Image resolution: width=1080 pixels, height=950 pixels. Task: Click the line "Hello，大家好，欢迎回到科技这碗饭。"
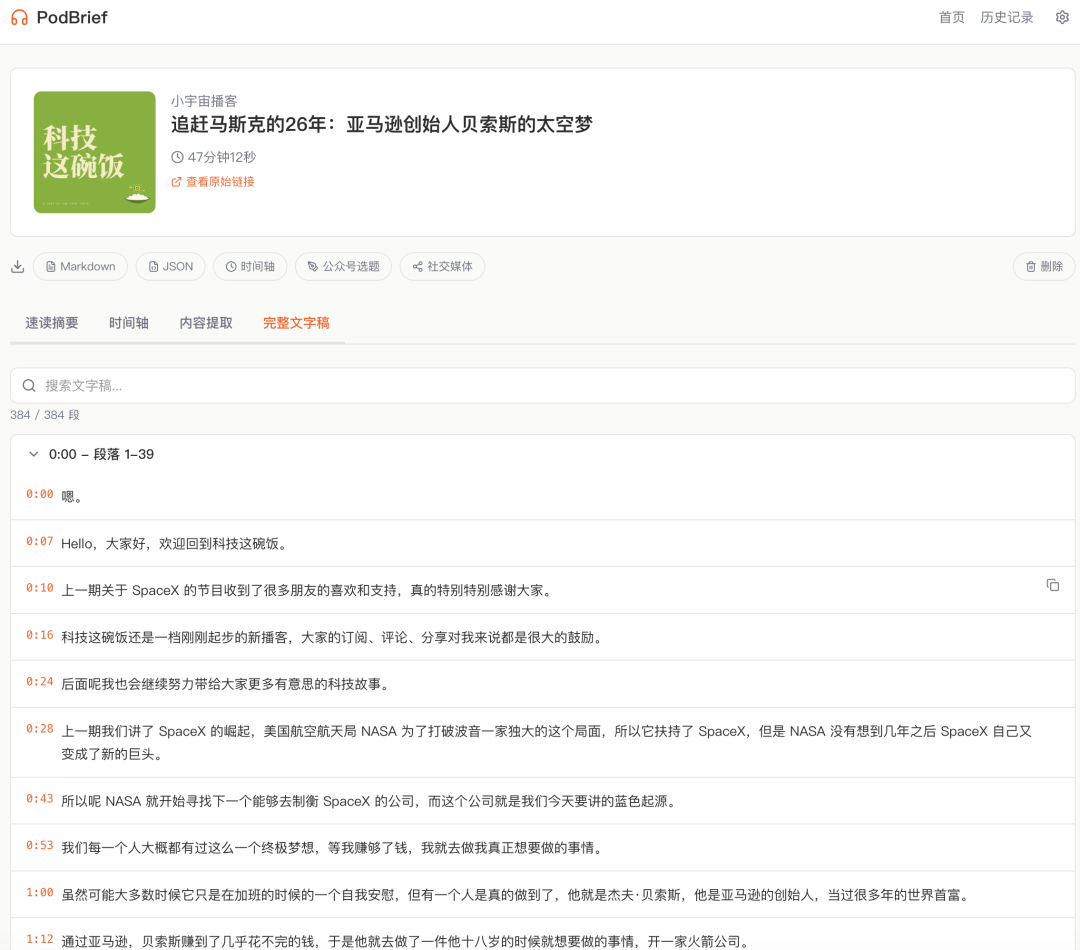[x=174, y=544]
